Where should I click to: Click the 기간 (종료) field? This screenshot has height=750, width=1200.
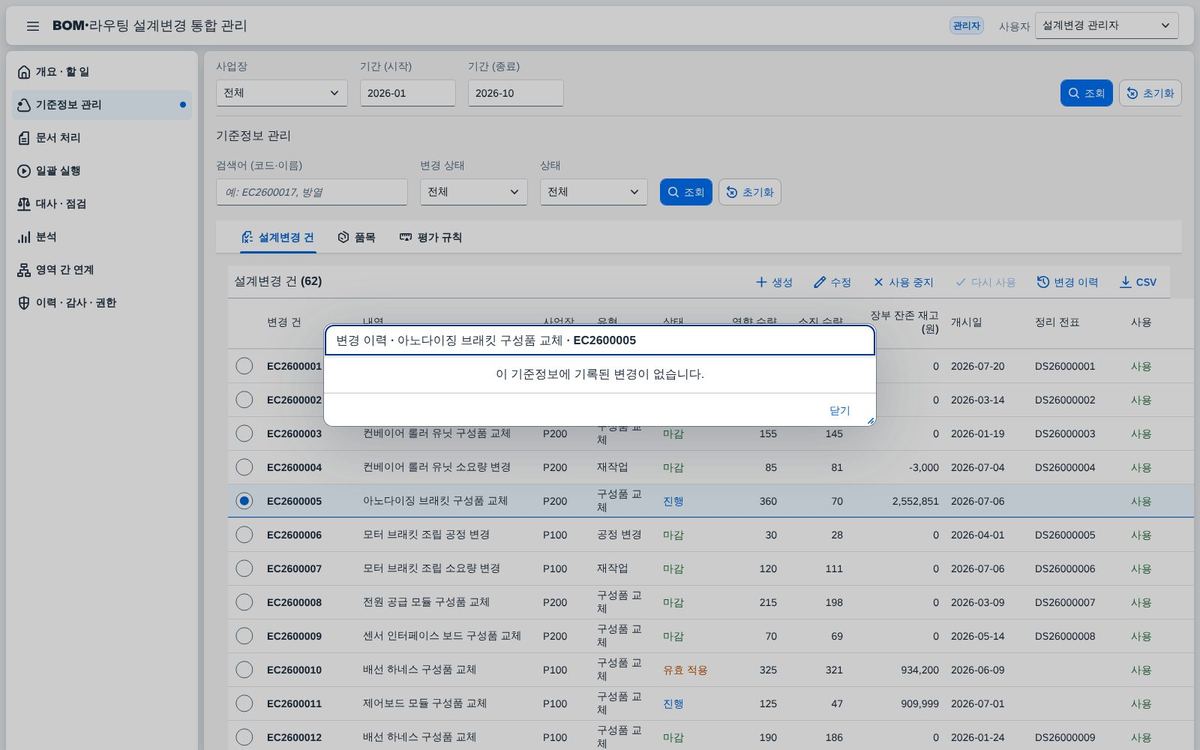(x=516, y=93)
